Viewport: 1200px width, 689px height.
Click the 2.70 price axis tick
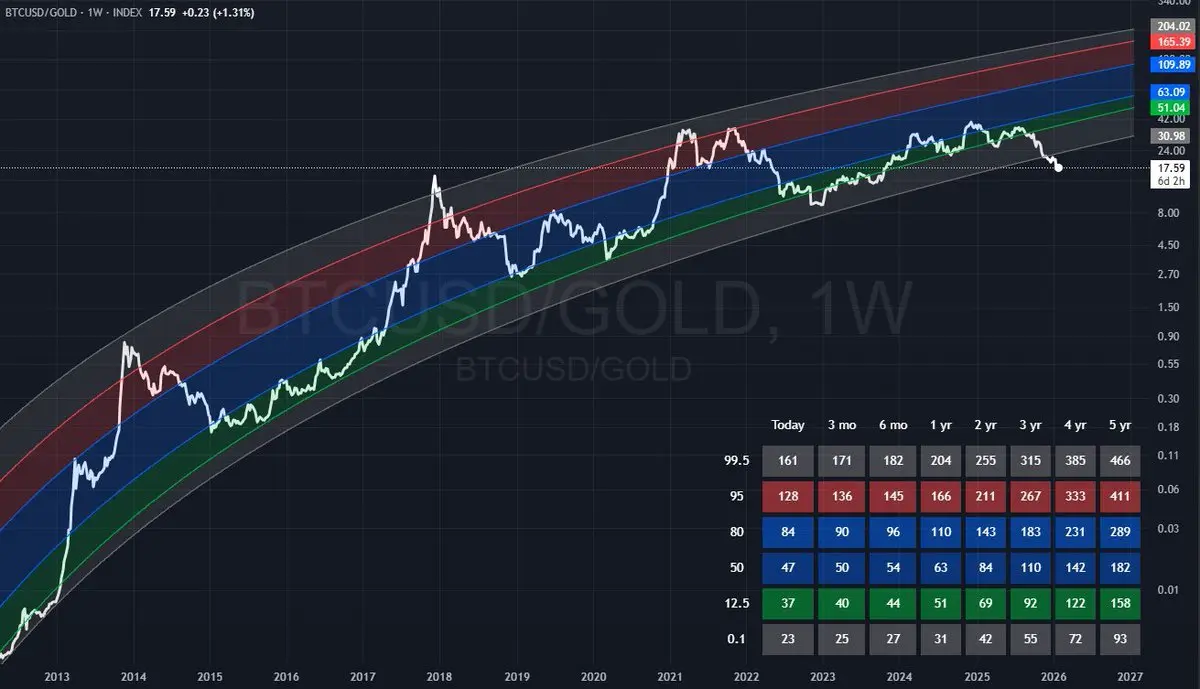click(x=1169, y=274)
